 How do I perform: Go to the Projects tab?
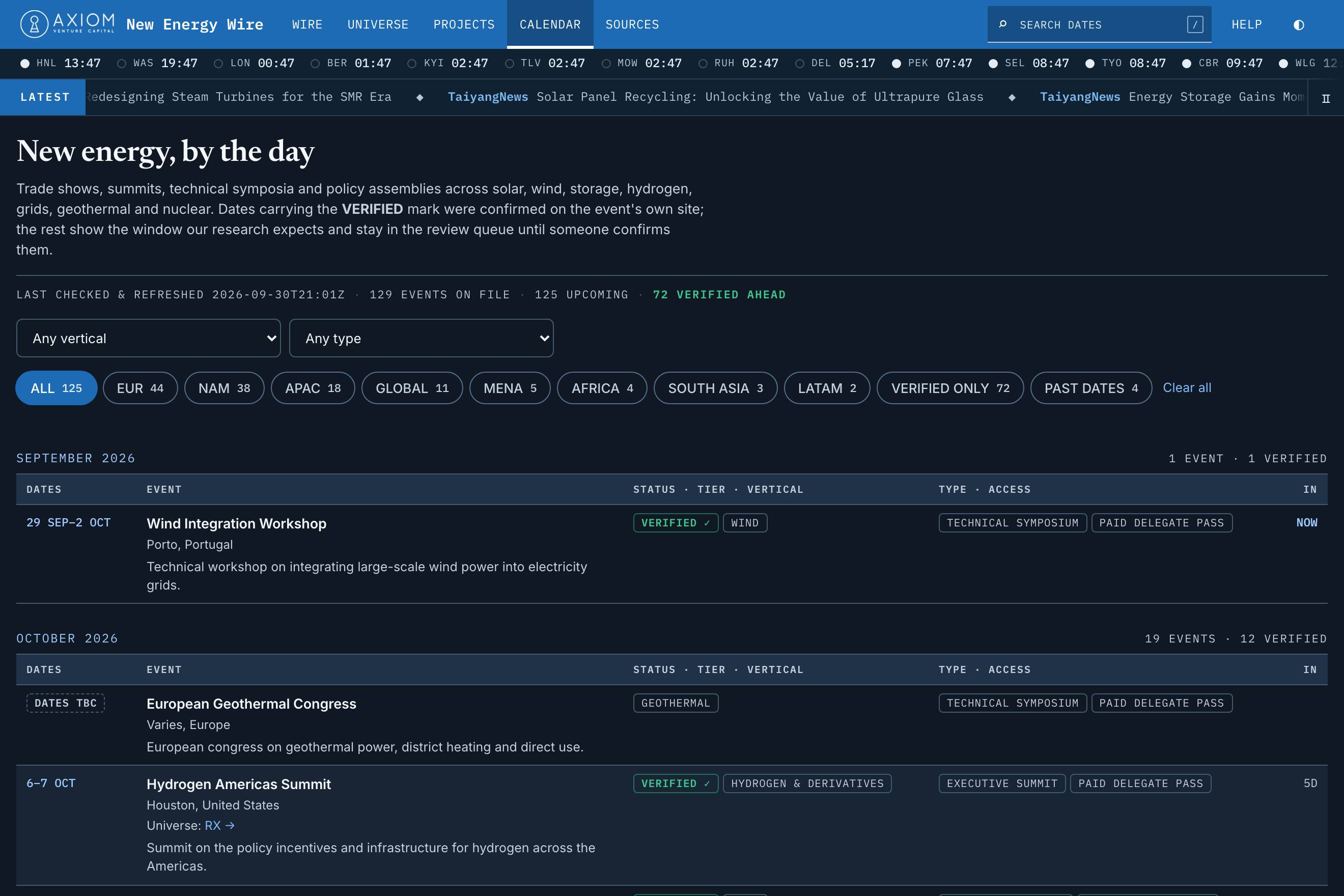tap(463, 24)
